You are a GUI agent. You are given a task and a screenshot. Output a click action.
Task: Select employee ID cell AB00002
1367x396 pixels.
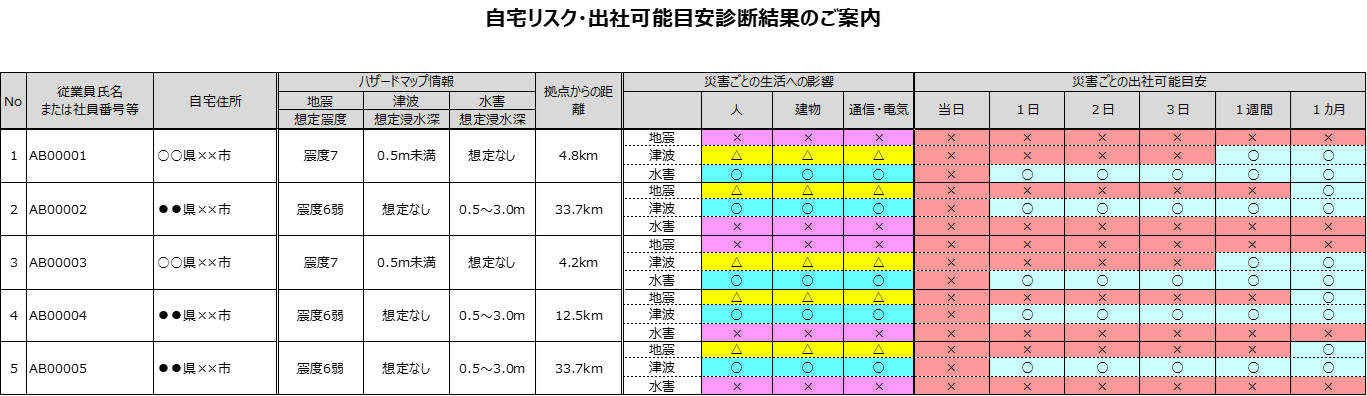(90, 209)
